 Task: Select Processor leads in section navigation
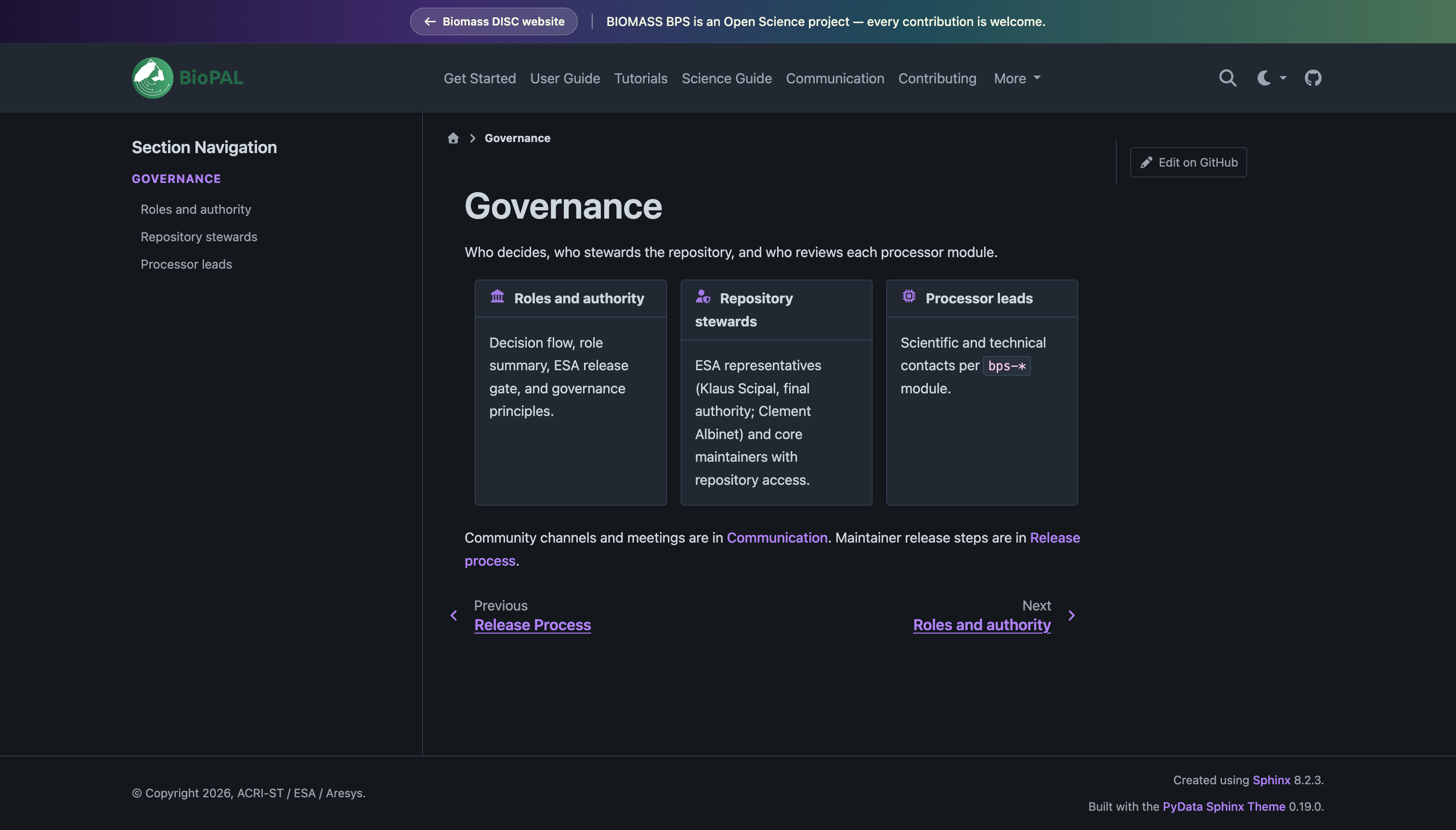point(186,264)
